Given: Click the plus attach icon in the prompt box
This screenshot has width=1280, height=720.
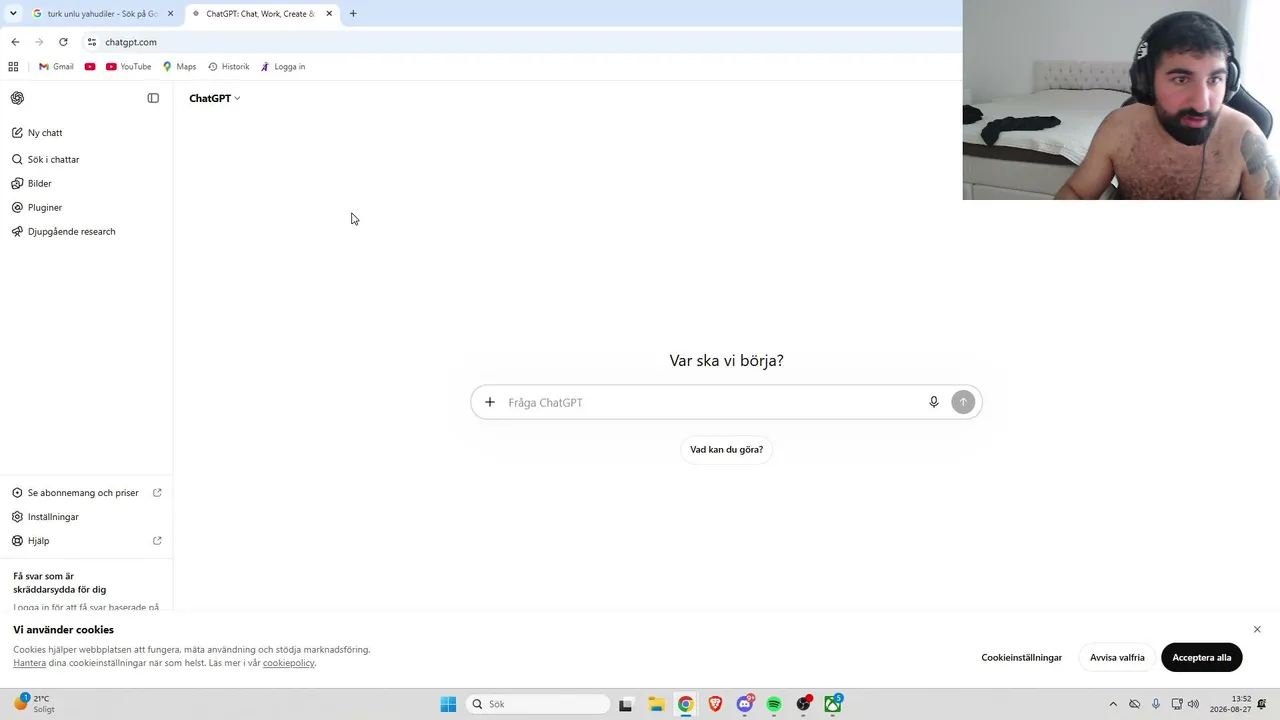Looking at the screenshot, I should 490,402.
